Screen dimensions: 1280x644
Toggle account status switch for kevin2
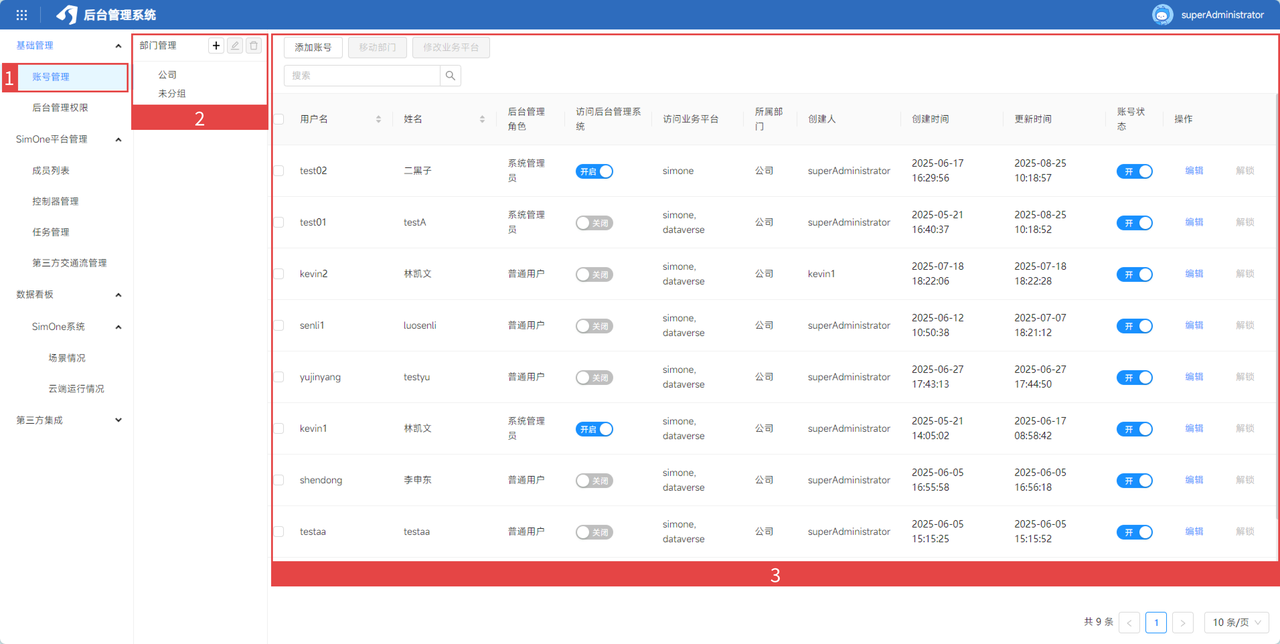[x=1134, y=274]
